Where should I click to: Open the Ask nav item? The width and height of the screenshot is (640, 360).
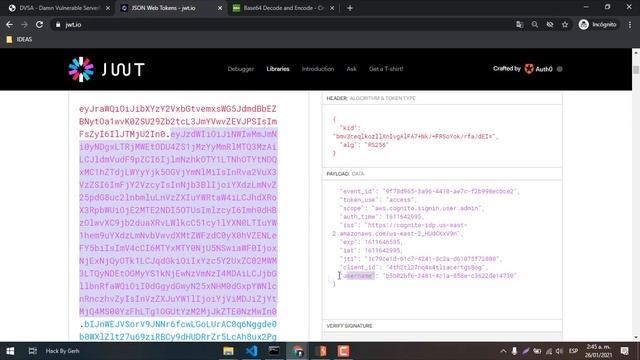[x=351, y=69]
